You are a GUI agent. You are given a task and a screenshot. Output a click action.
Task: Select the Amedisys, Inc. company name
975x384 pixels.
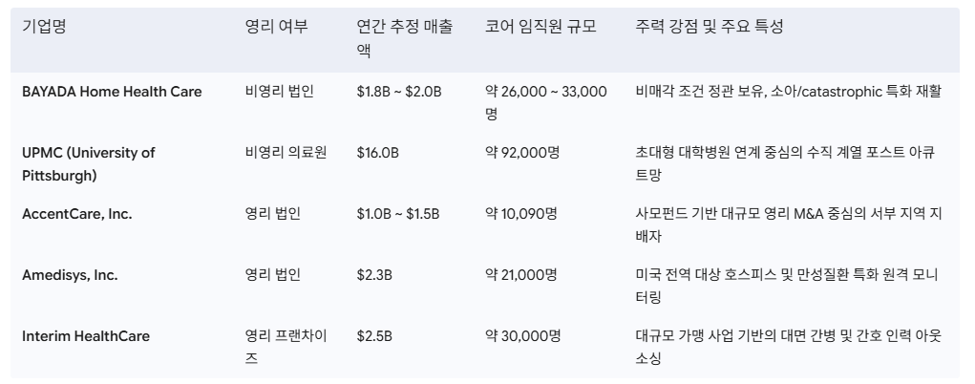[70, 275]
